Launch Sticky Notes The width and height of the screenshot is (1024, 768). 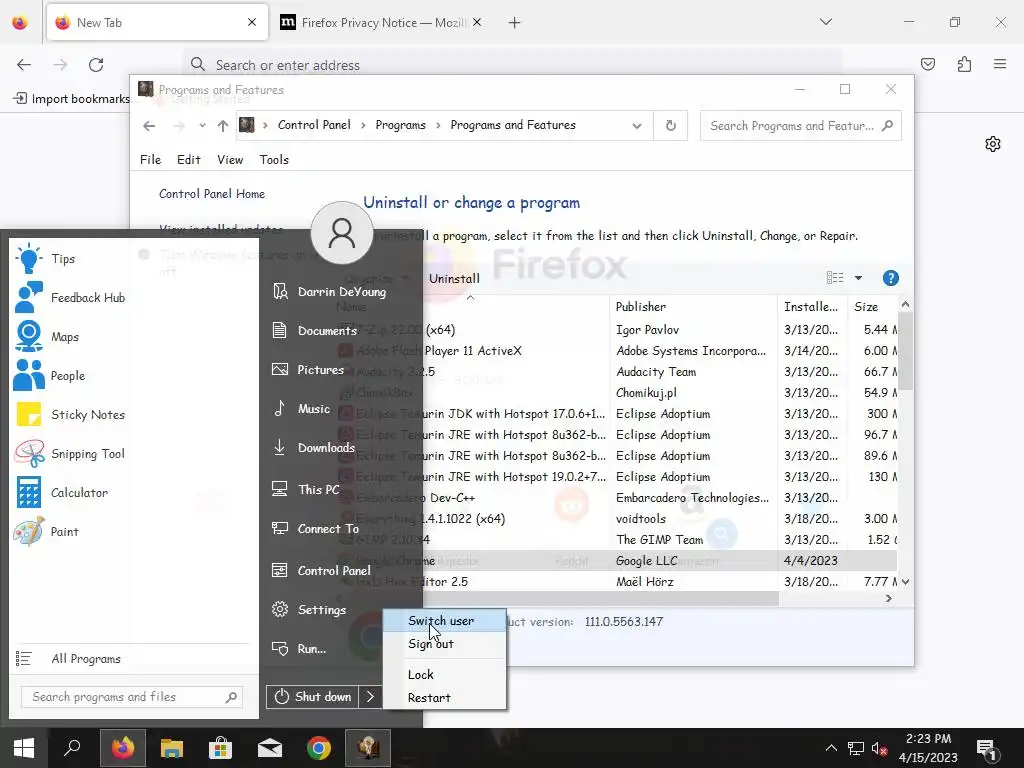71,415
